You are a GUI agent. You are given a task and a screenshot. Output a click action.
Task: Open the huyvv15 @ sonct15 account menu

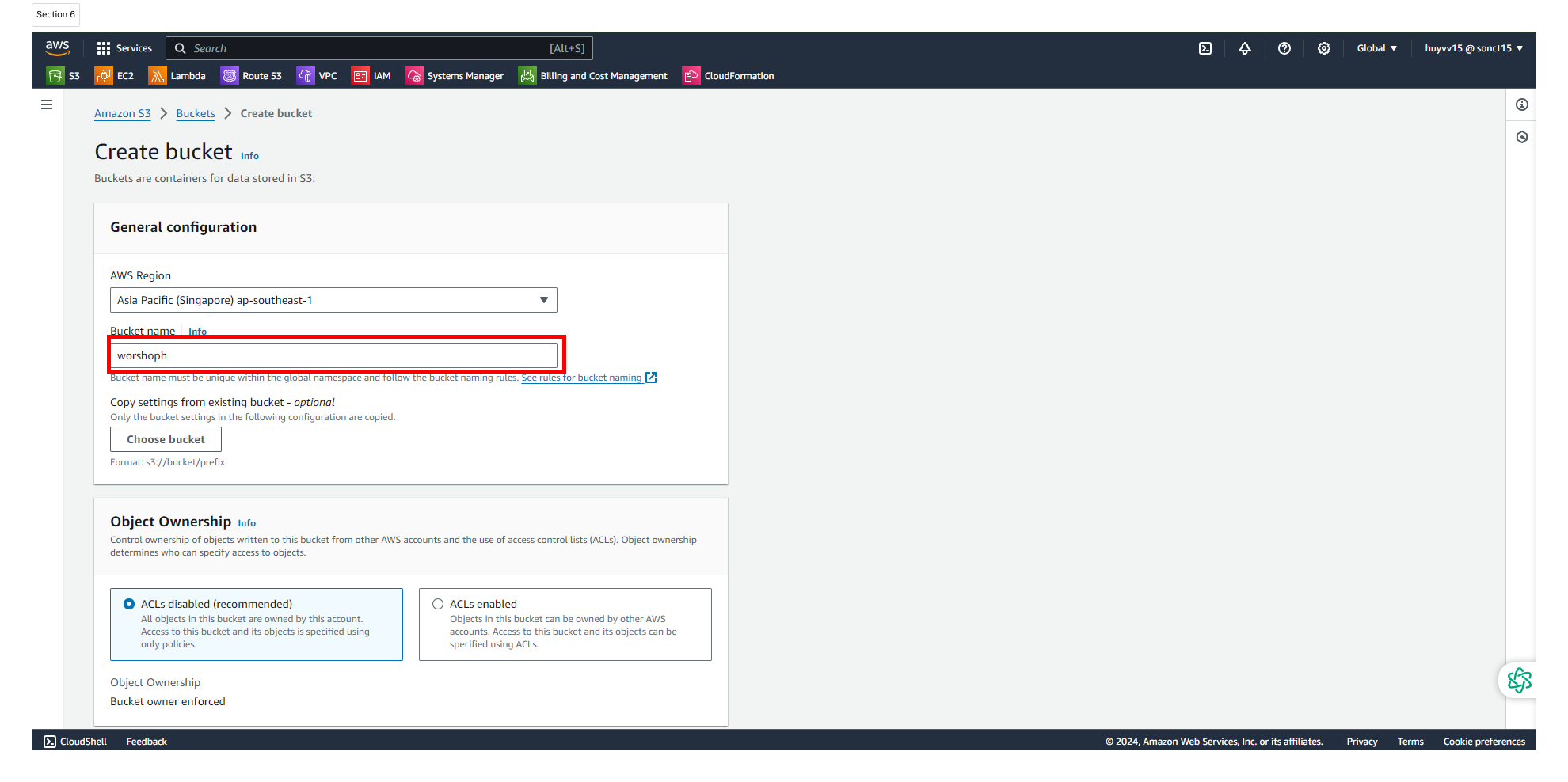tap(1474, 48)
